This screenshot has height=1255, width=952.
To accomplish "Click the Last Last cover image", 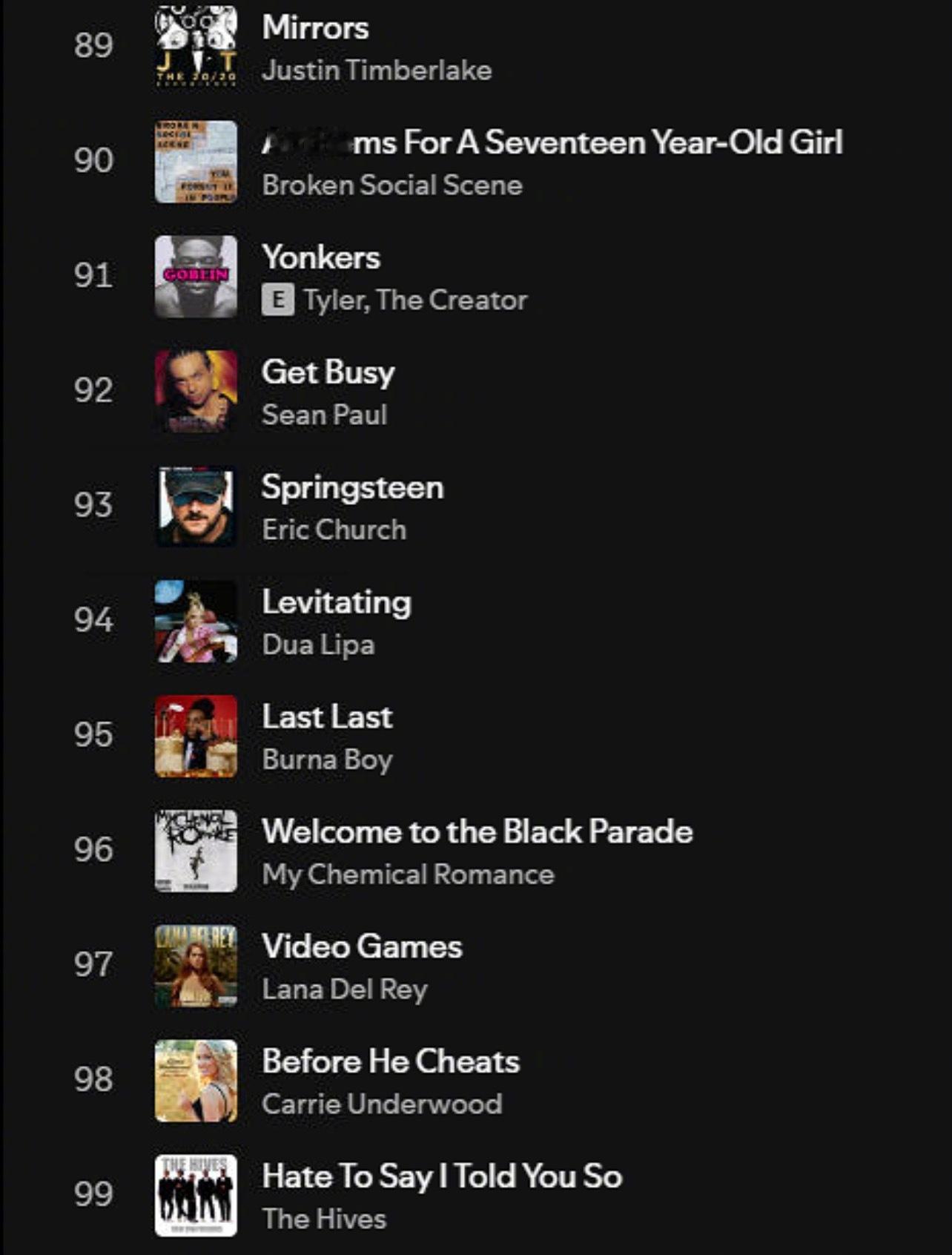I will coord(196,737).
